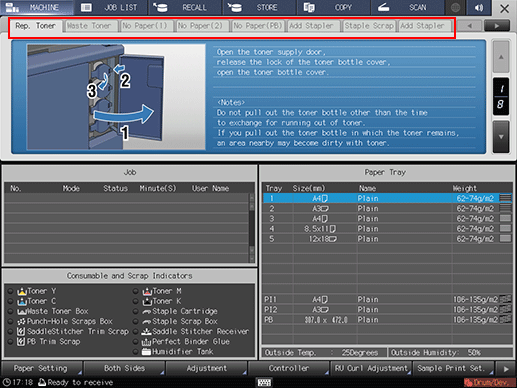
Task: Click the speaker volume icon
Action: [x=479, y=7]
